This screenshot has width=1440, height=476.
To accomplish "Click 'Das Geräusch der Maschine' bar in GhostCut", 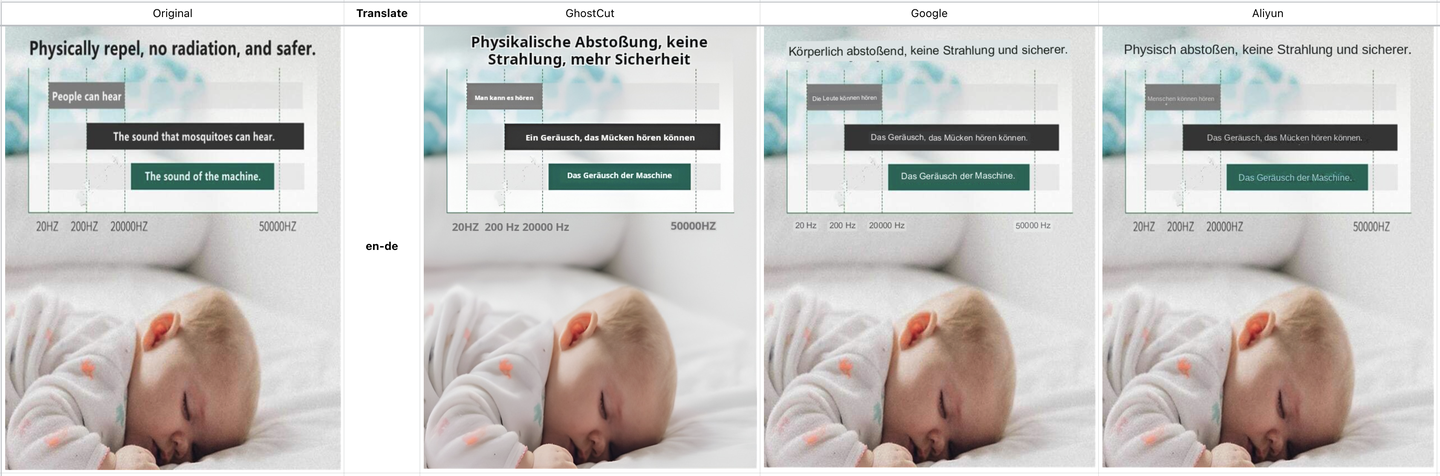I will coord(620,176).
